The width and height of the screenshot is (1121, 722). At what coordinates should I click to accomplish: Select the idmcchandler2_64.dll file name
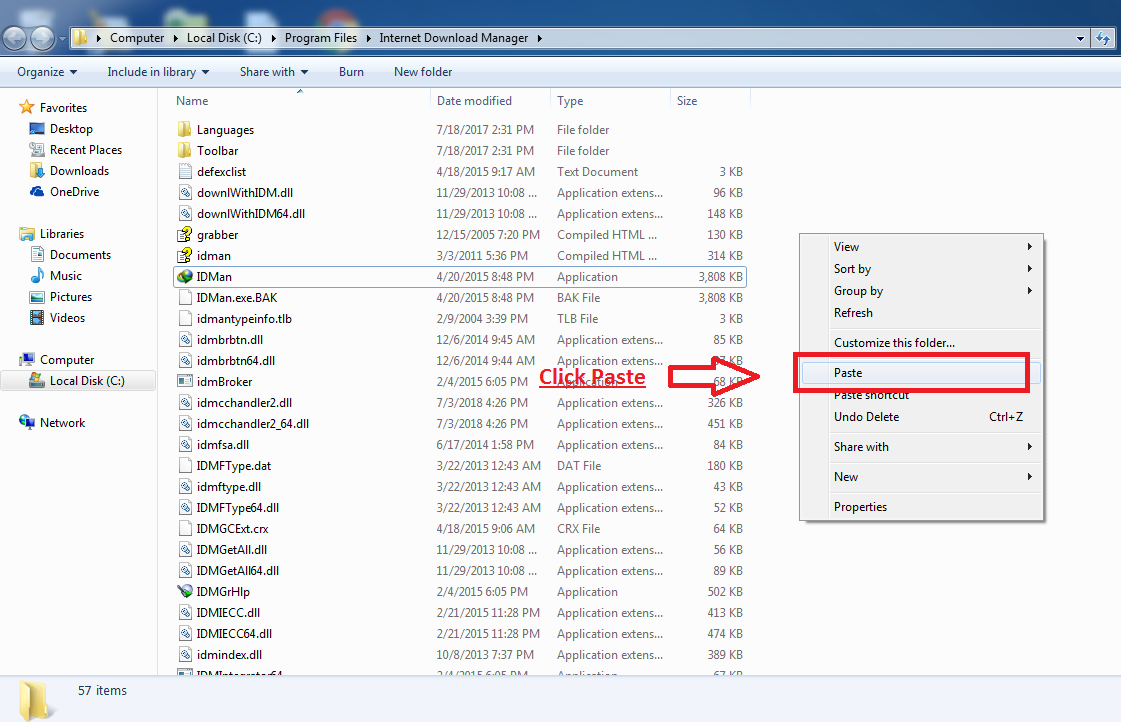(x=252, y=424)
